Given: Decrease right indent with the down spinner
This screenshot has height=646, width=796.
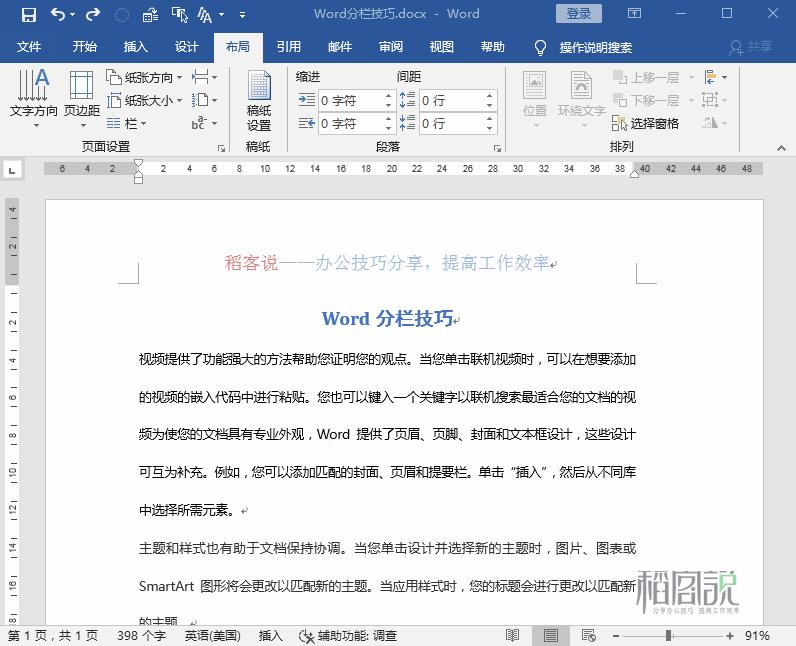Looking at the screenshot, I should click(388, 128).
